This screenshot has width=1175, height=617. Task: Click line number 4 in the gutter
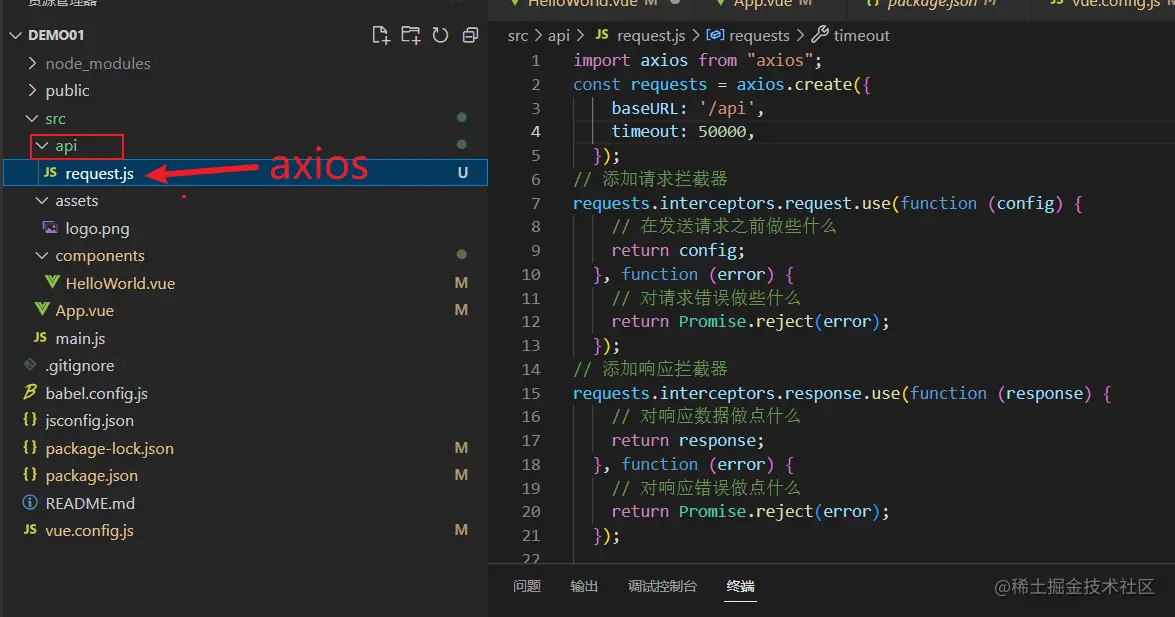point(536,131)
